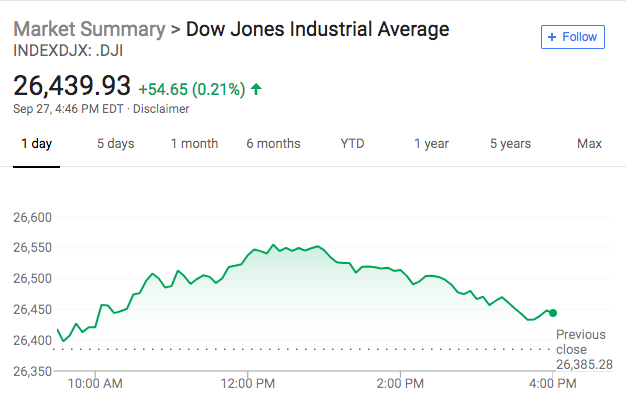Select the Max range tab
This screenshot has height=401, width=626.
589,144
